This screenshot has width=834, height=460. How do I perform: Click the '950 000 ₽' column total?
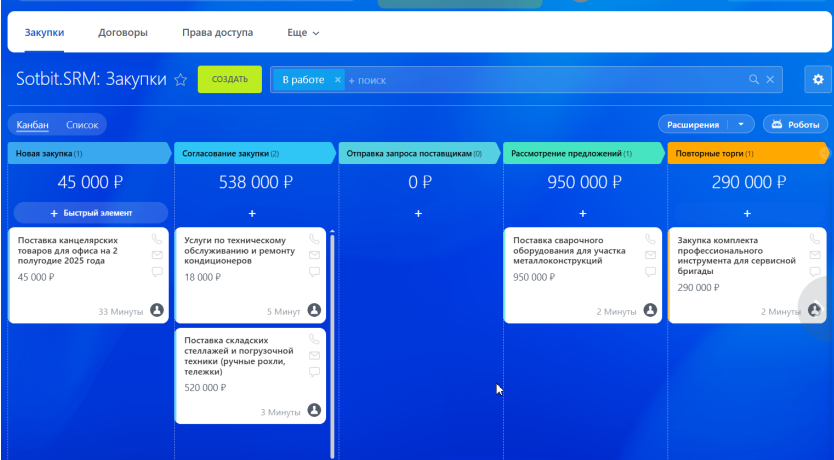click(x=585, y=182)
